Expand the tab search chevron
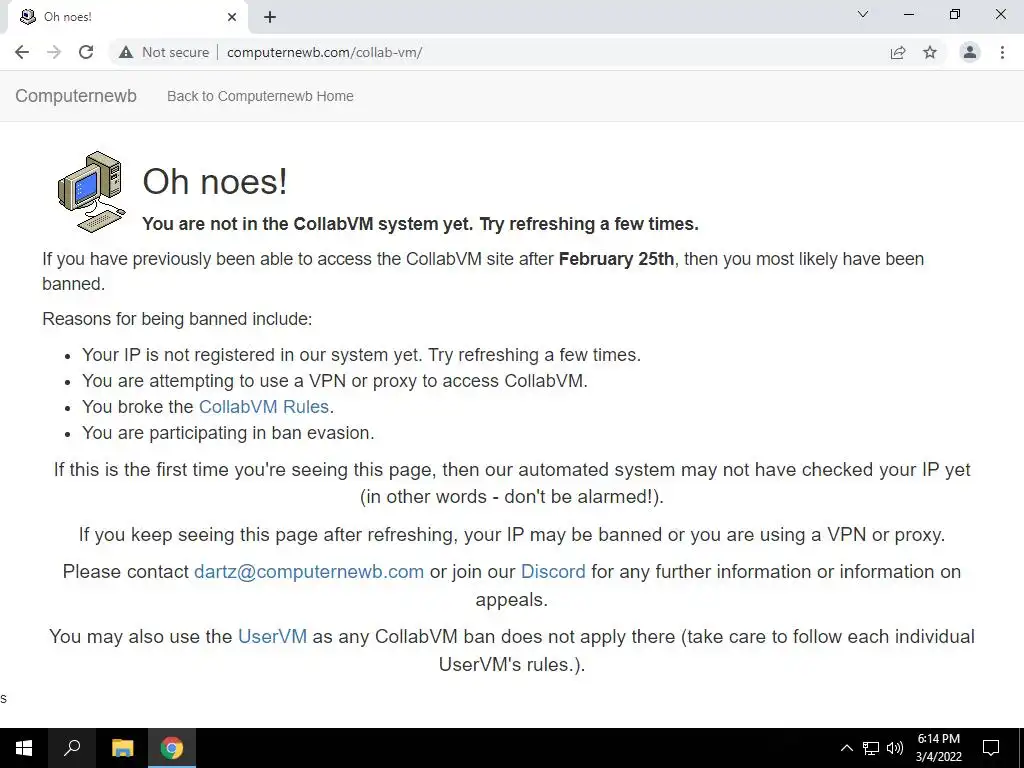 (x=863, y=14)
